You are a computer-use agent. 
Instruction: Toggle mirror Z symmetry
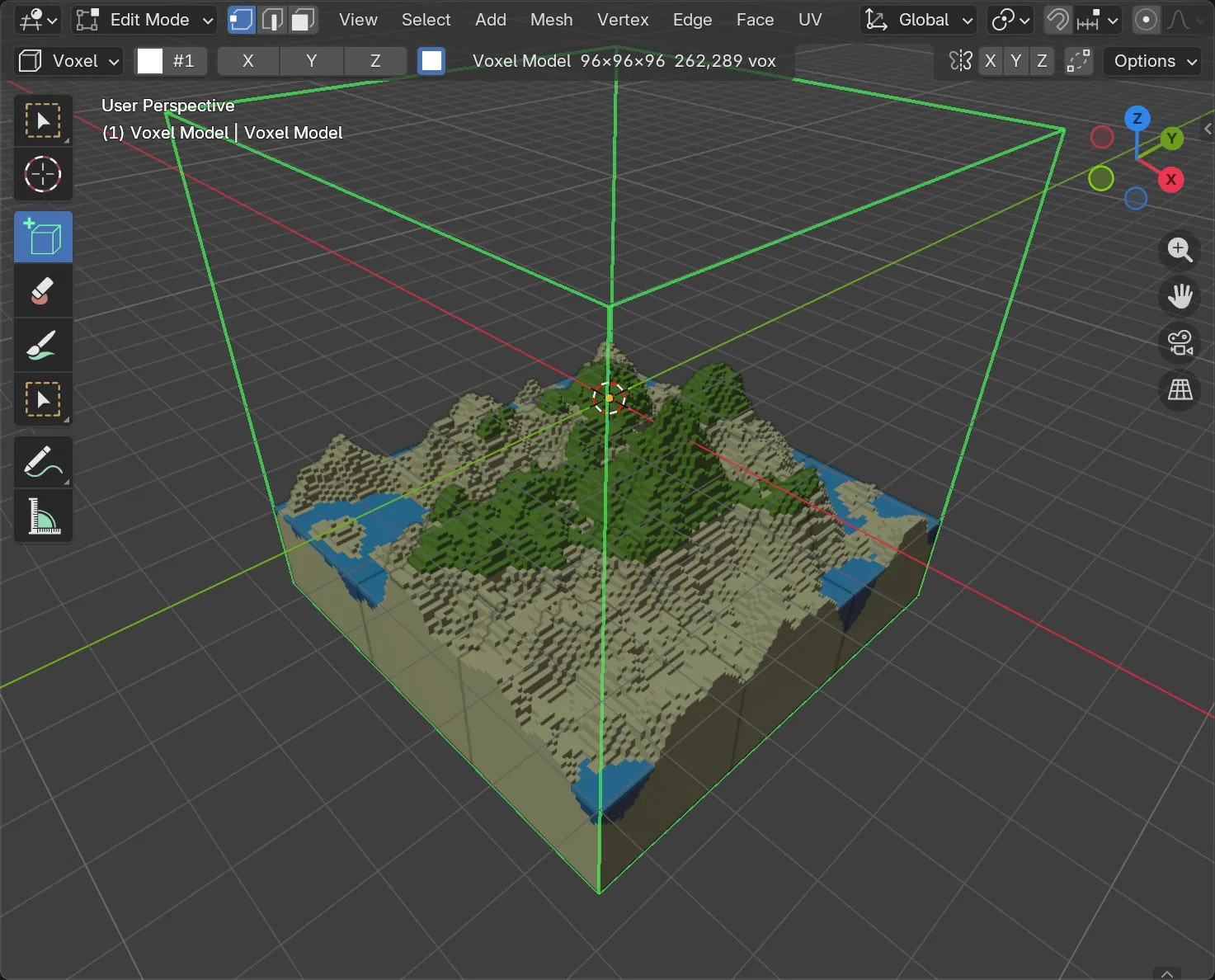click(1042, 61)
